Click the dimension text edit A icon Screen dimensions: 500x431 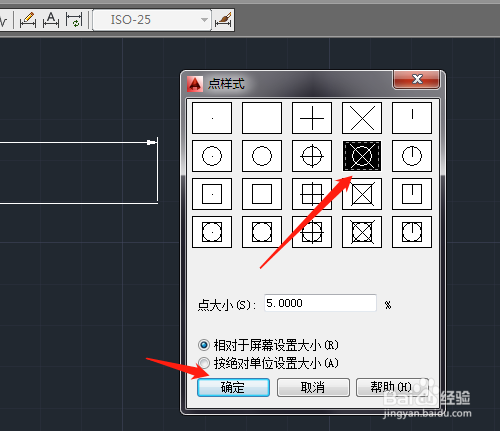(51, 20)
